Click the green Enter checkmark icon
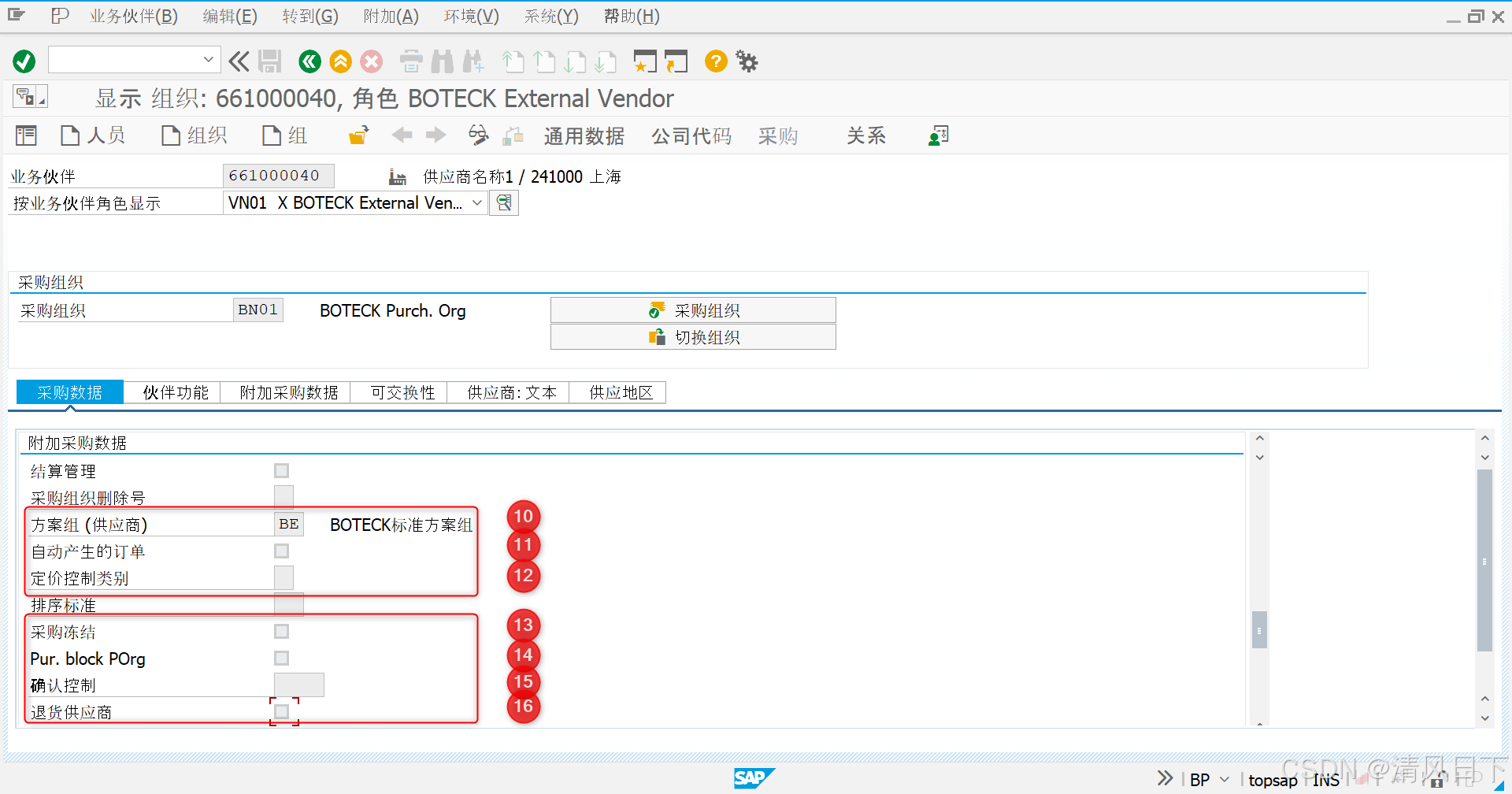This screenshot has width=1512, height=794. point(24,61)
